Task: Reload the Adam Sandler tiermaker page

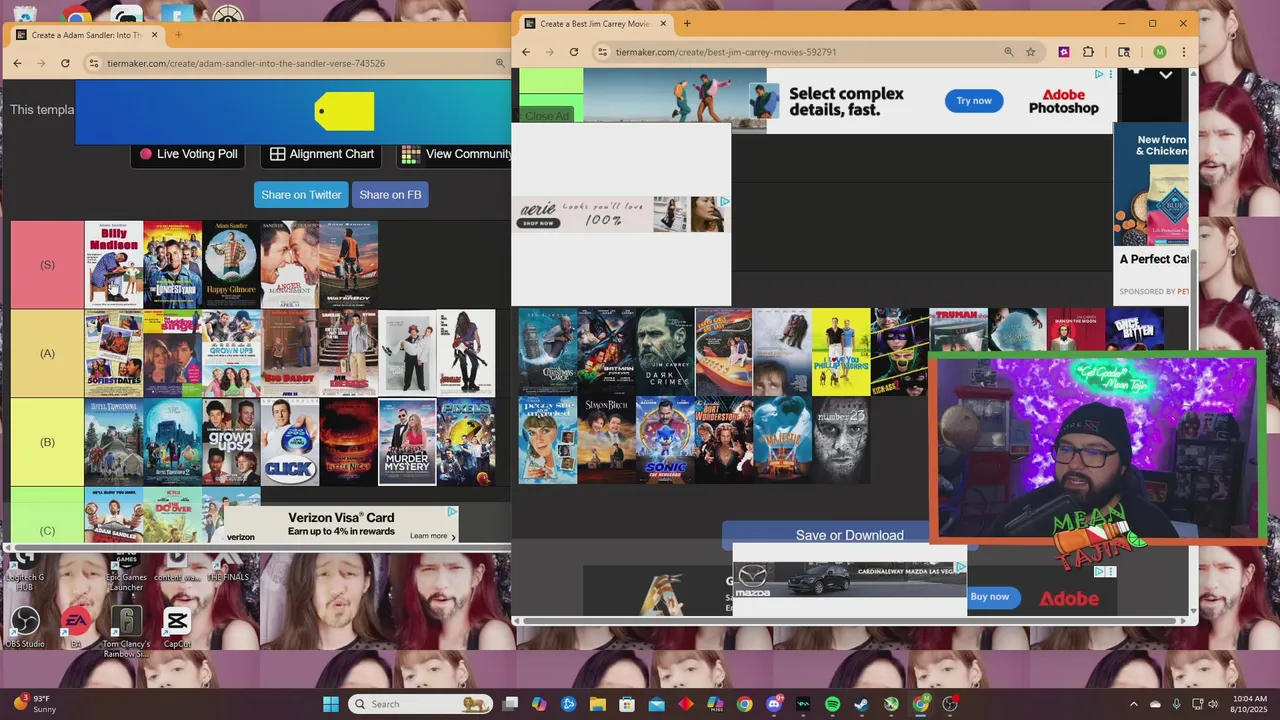Action: click(x=65, y=63)
